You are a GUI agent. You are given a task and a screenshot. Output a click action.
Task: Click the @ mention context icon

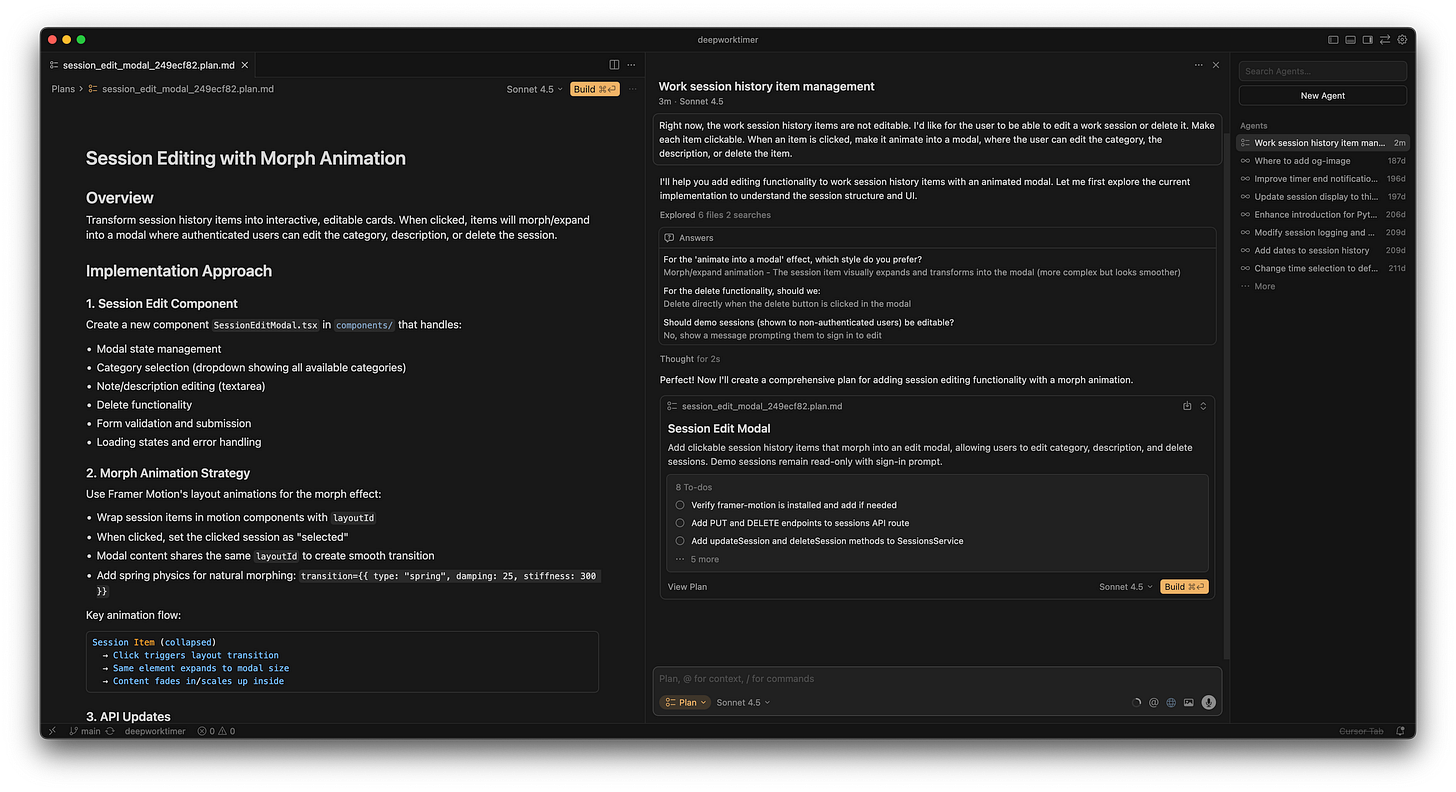pyautogui.click(x=1153, y=703)
